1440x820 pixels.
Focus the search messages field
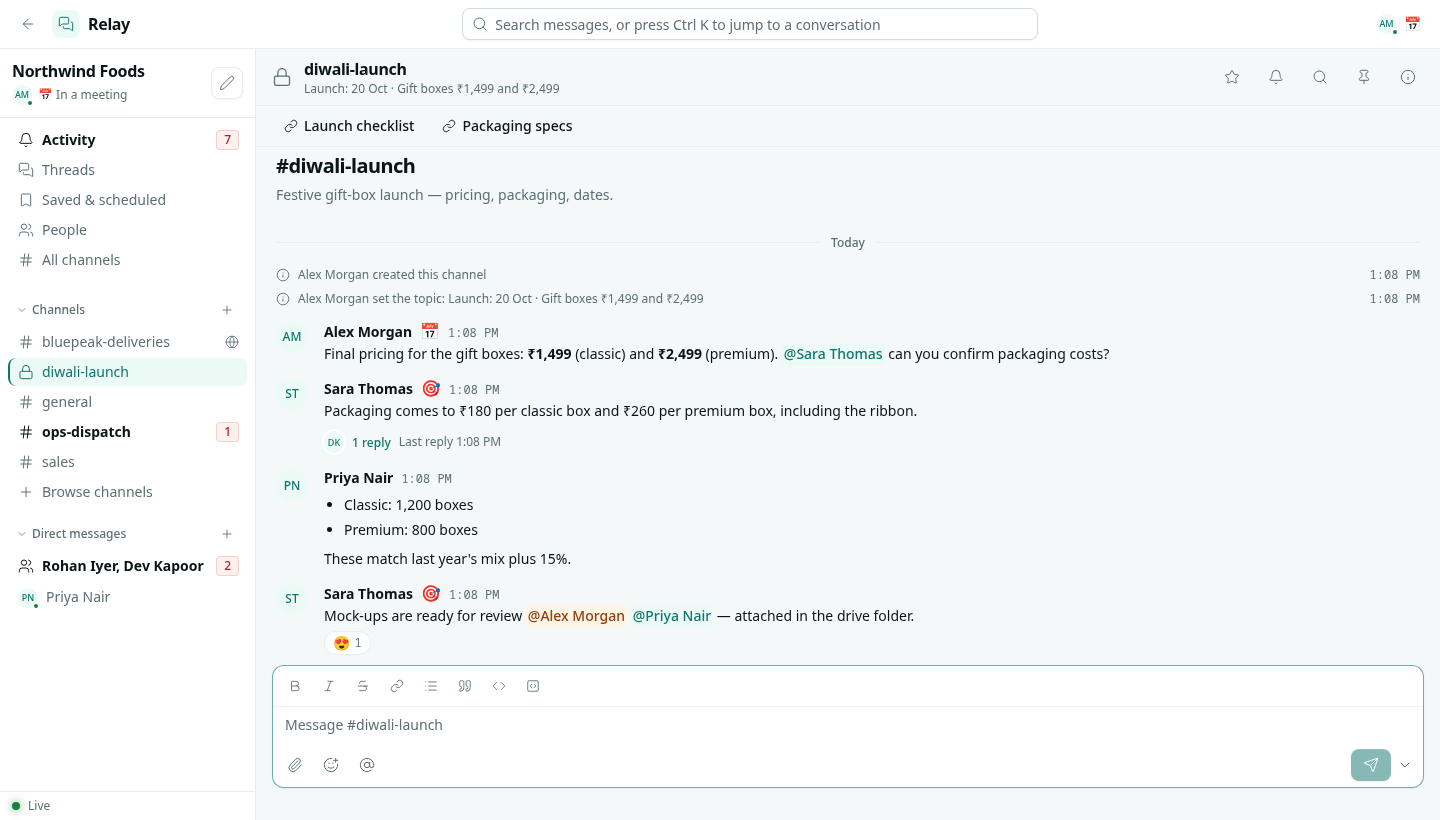(750, 24)
